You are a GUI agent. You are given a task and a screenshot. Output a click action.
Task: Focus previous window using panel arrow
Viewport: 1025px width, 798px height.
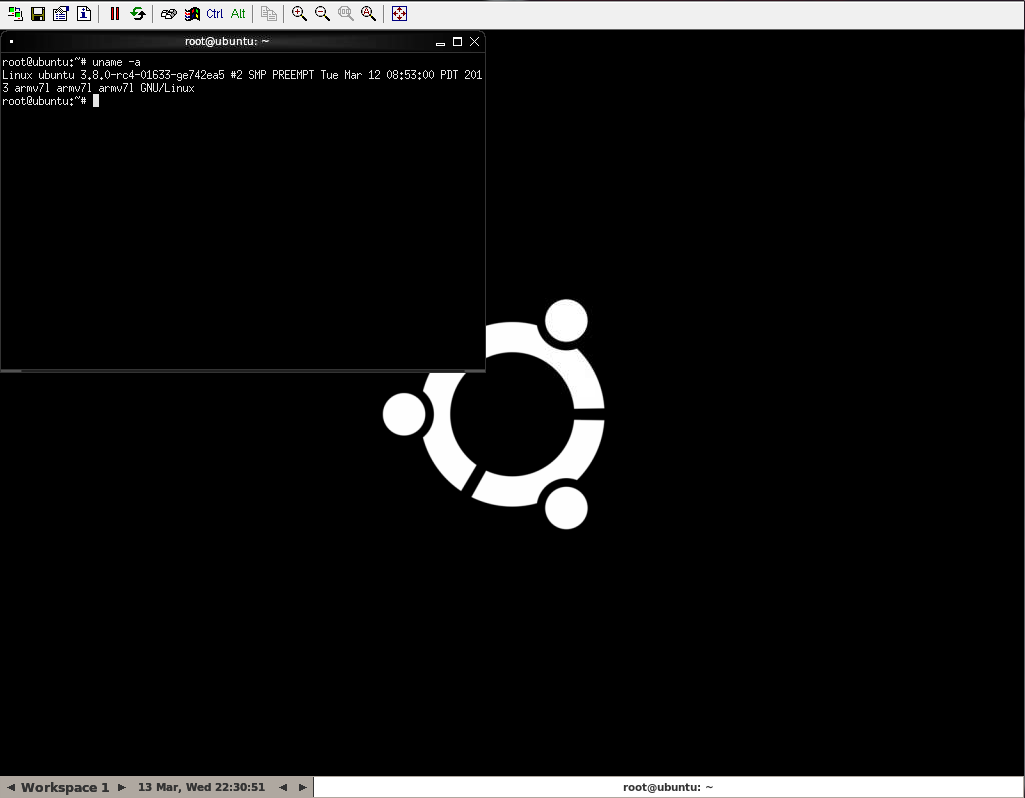tap(283, 788)
